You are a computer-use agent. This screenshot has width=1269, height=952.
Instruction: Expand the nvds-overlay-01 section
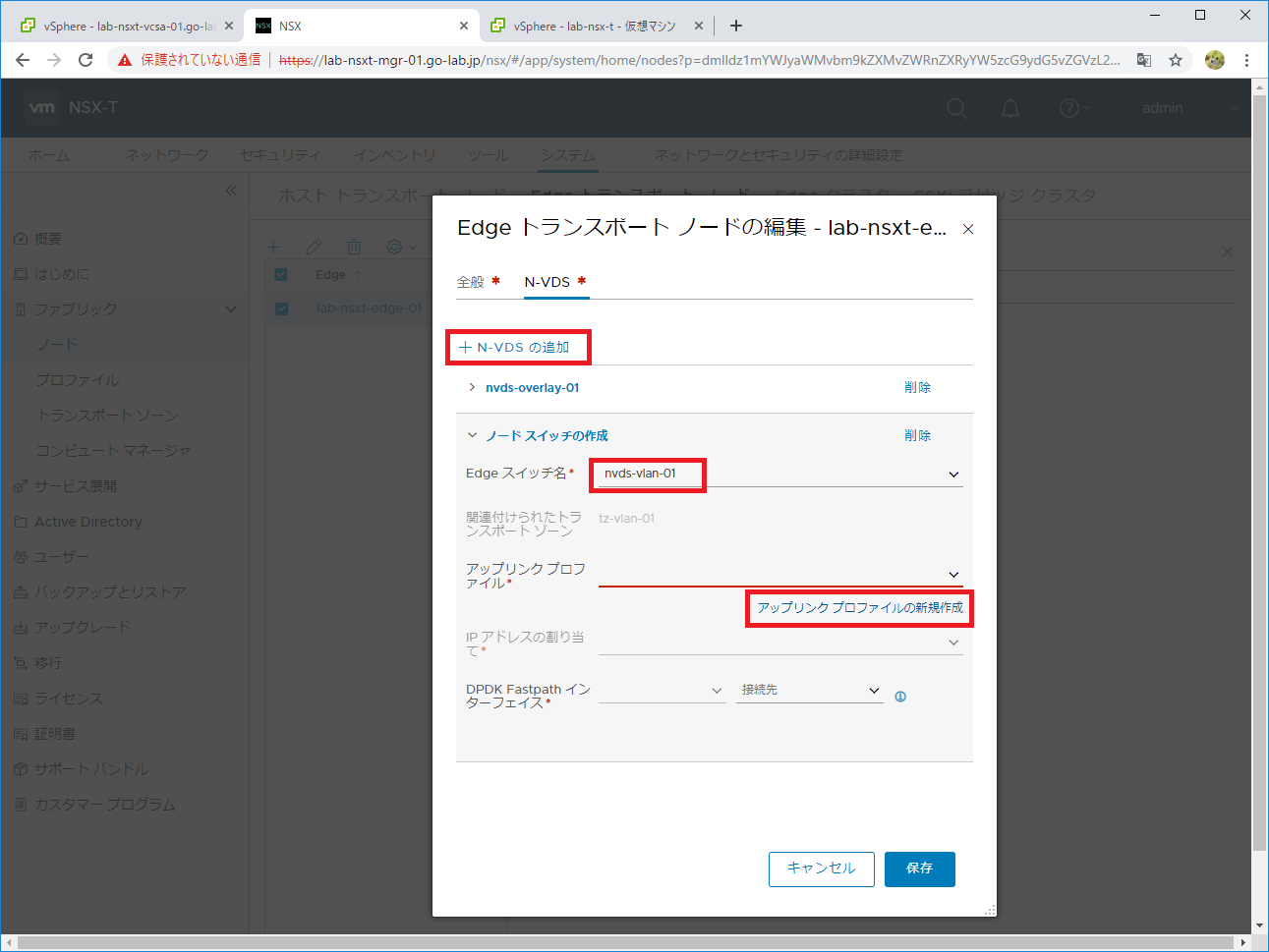point(472,387)
